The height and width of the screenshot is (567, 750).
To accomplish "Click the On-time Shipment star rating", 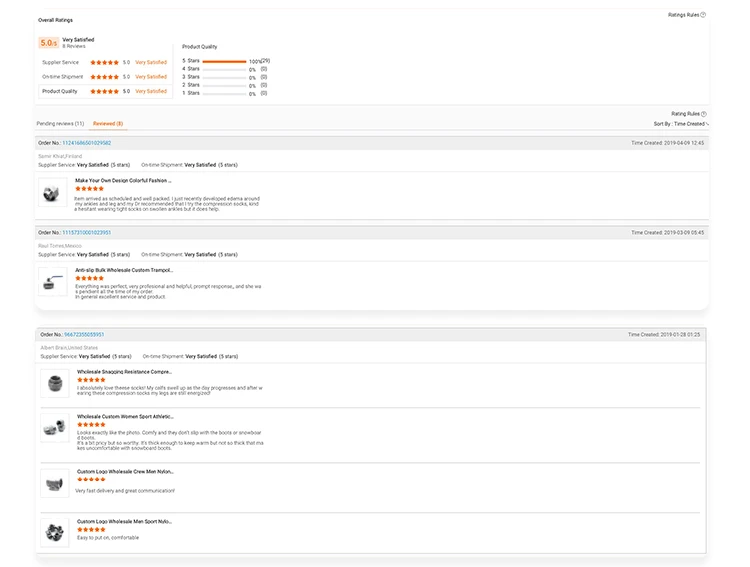I will click(x=104, y=77).
